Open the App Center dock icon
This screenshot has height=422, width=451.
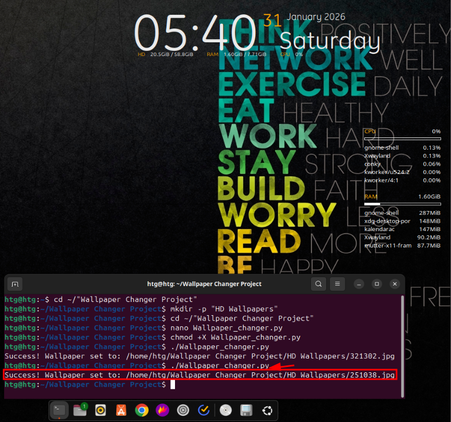(x=121, y=410)
